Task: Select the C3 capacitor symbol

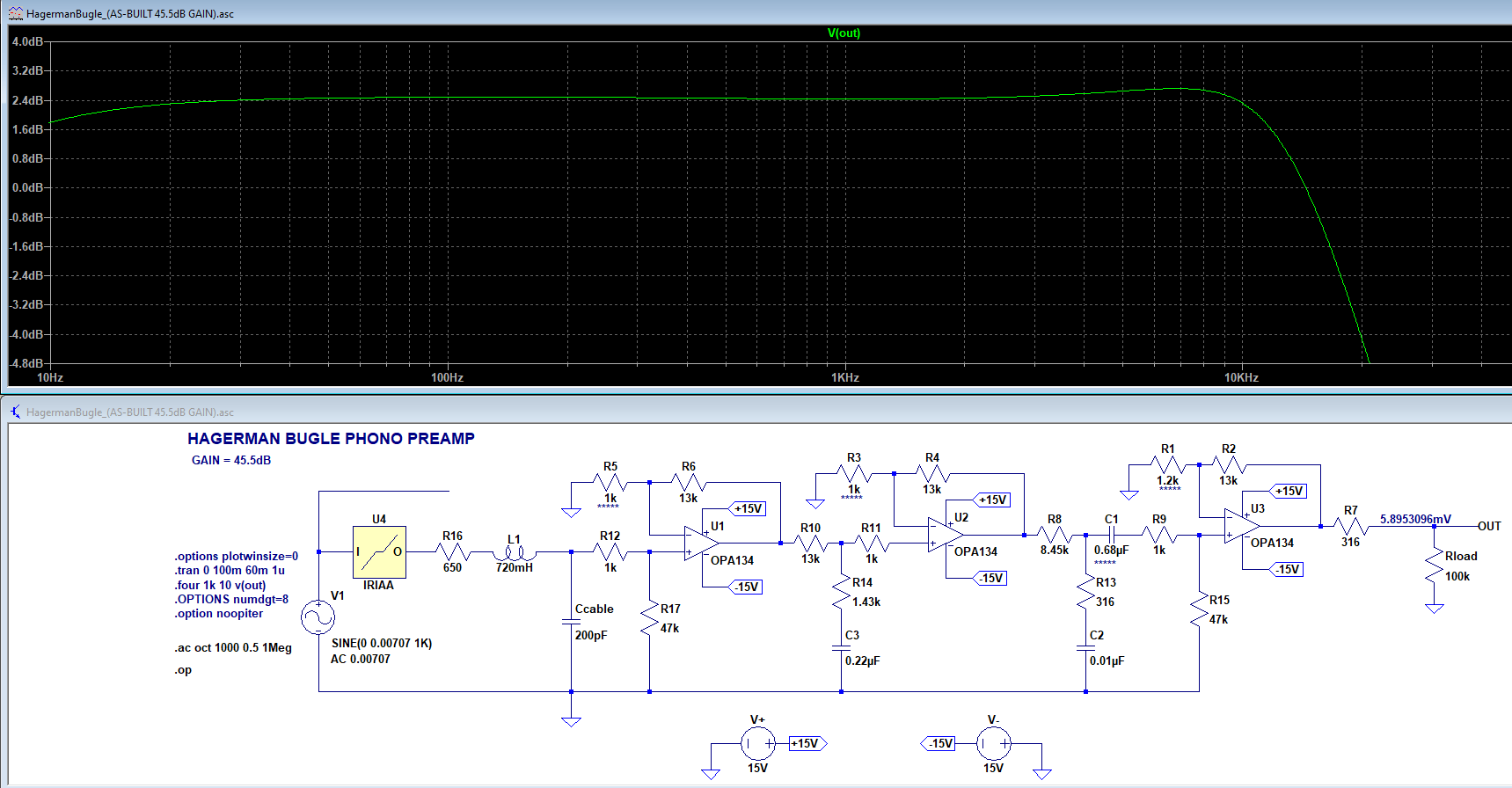Action: (x=842, y=648)
